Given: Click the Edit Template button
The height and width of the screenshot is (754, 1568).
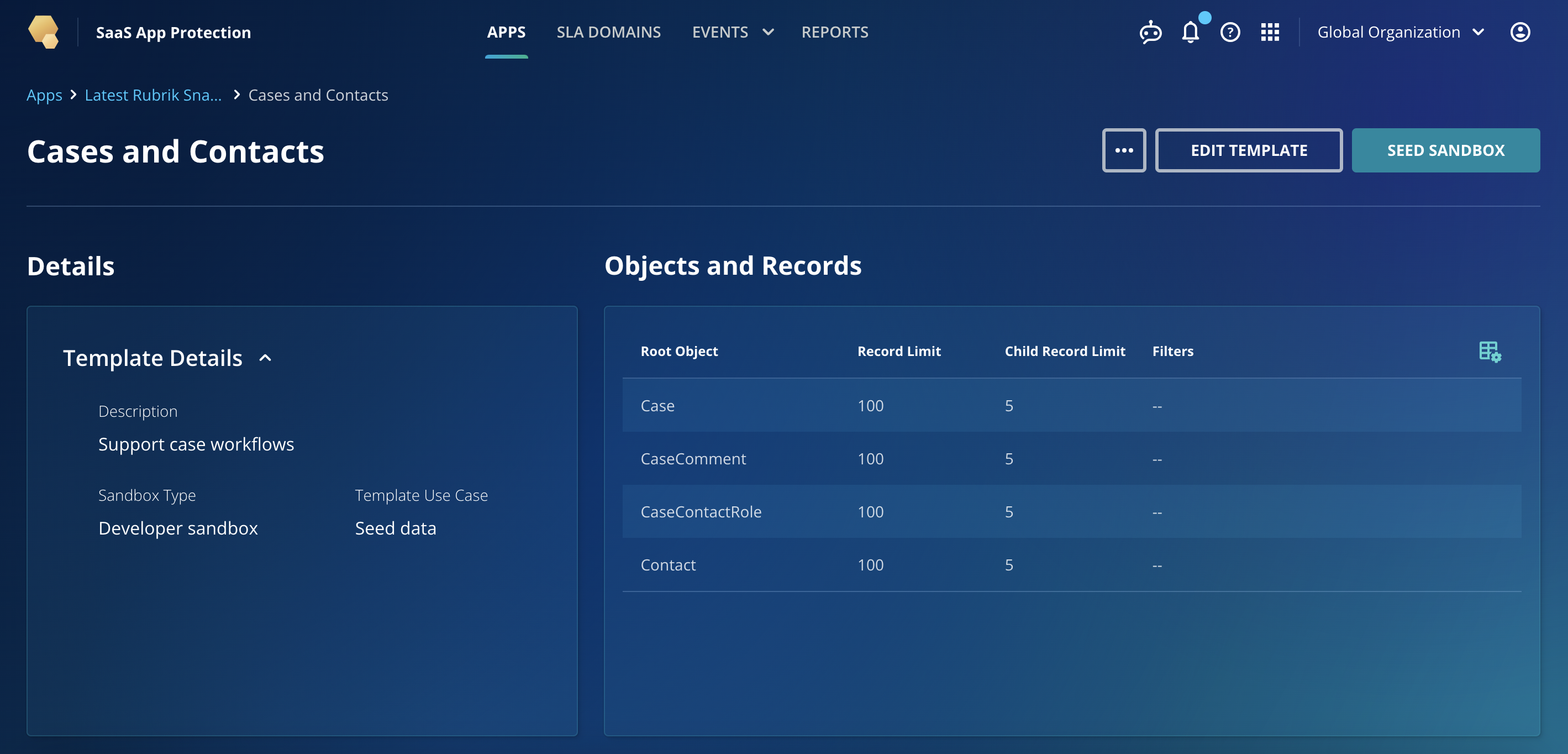Looking at the screenshot, I should 1249,150.
